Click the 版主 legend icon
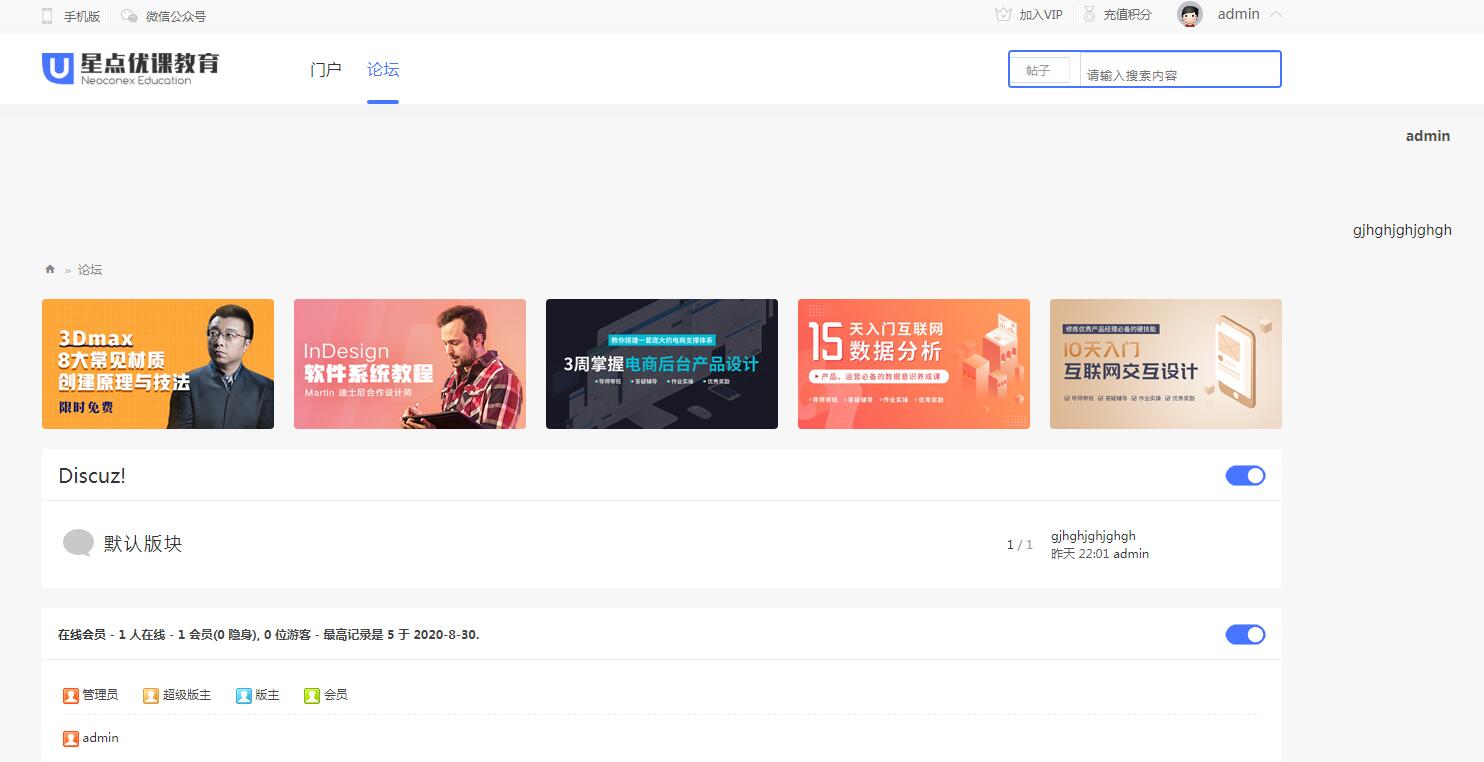This screenshot has width=1484, height=762. (x=244, y=695)
